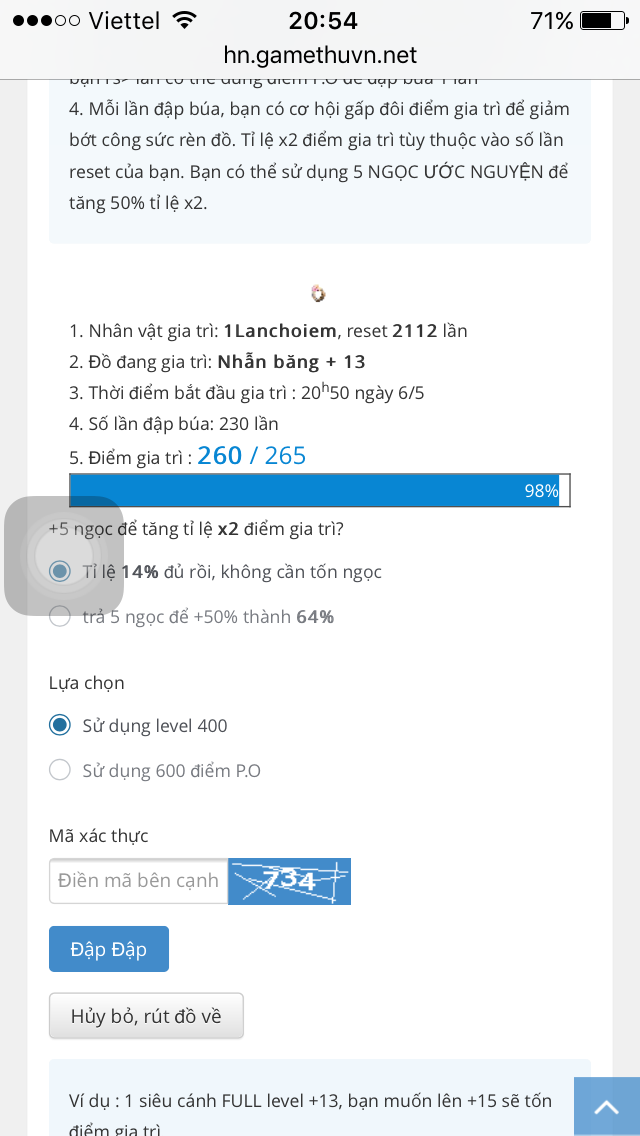The height and width of the screenshot is (1136, 640).
Task: Focus the 'Điền mã bên cạnh' input field
Action: [x=138, y=881]
